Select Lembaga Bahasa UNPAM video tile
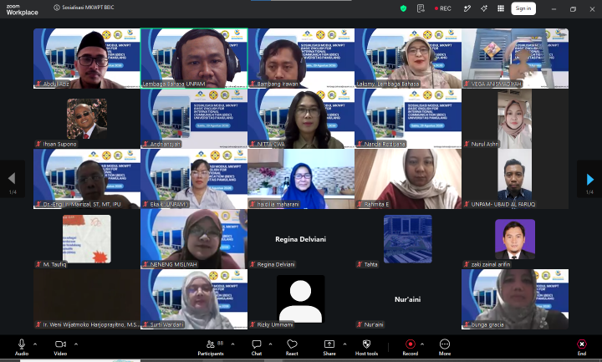 pos(194,58)
